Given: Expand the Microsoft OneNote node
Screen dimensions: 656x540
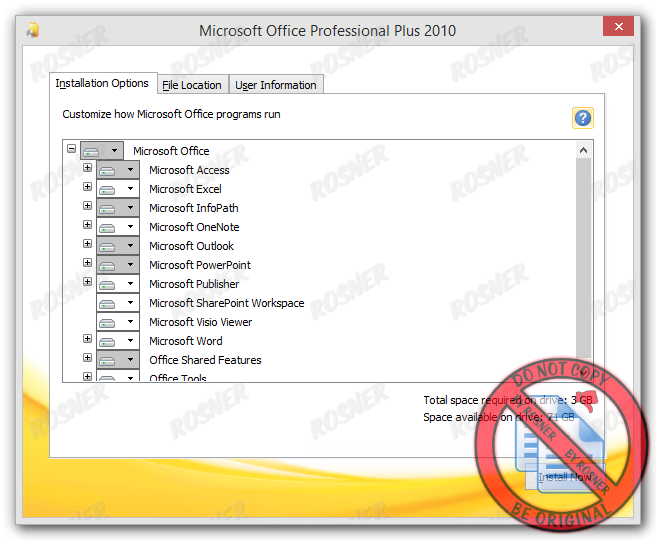Looking at the screenshot, I should pos(87,225).
